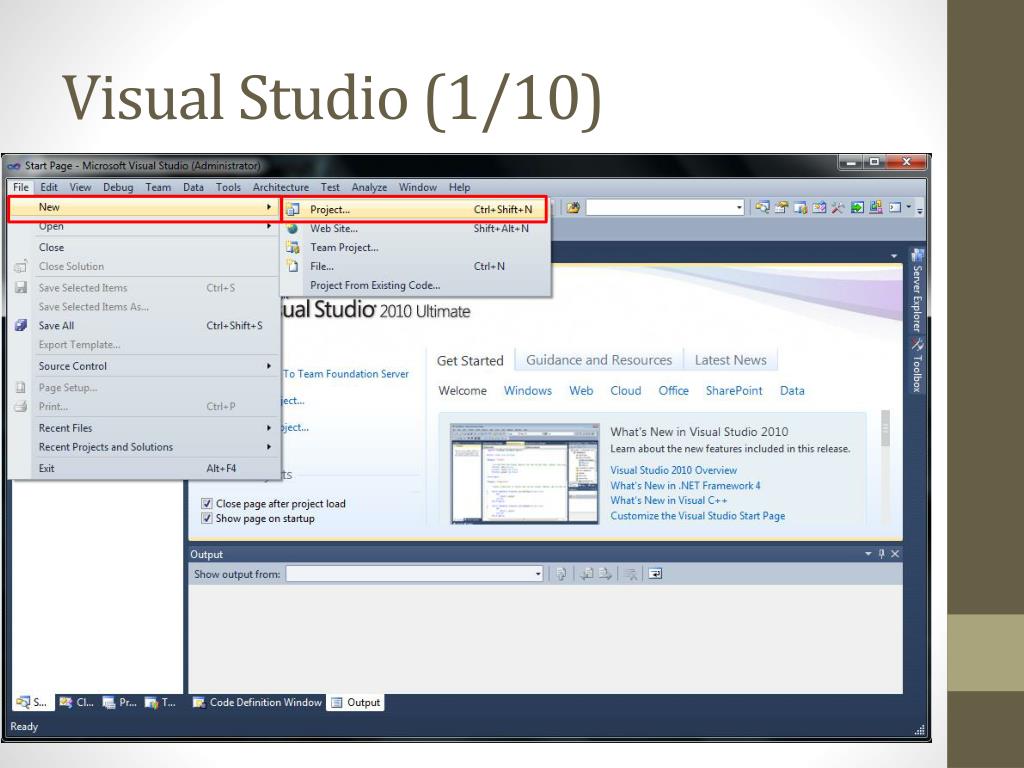Click the Ready status bar text
1024x768 pixels.
[x=24, y=726]
